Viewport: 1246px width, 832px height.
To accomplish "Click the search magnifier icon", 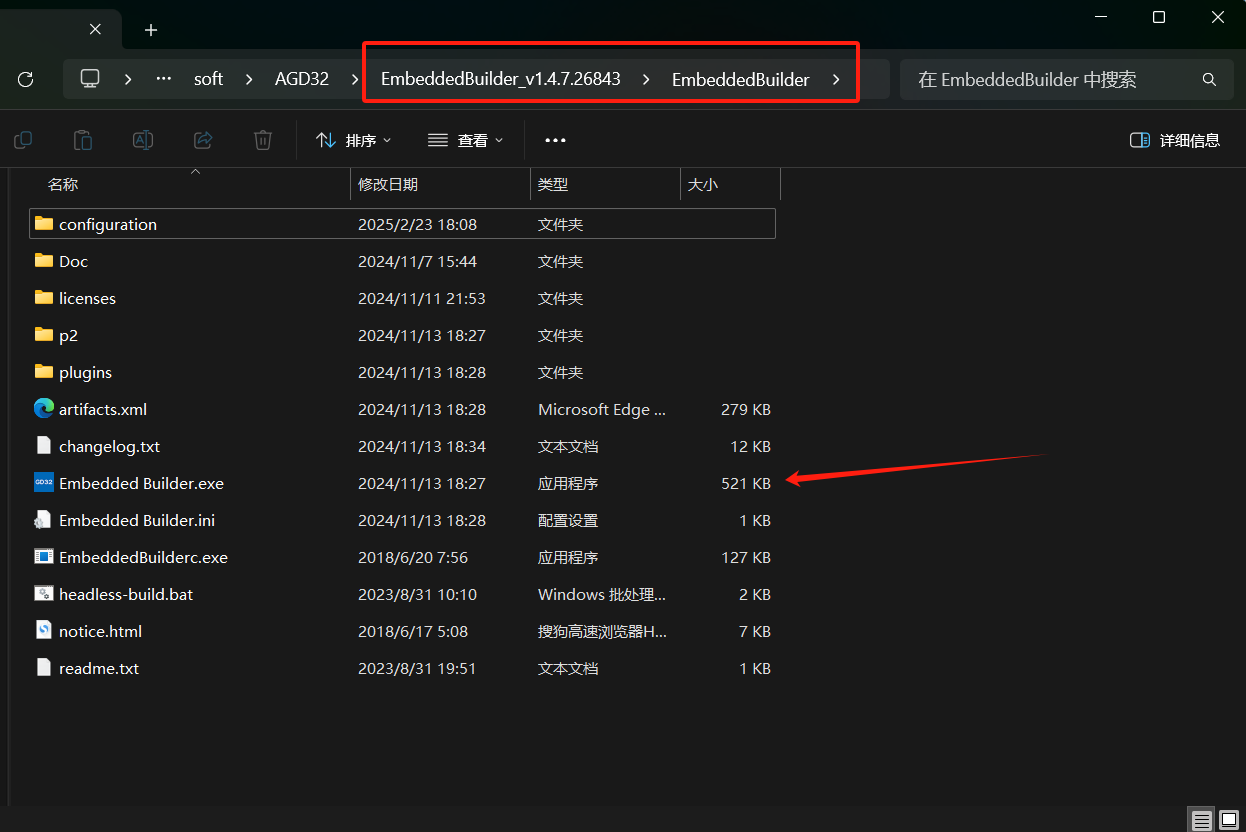I will click(x=1209, y=79).
